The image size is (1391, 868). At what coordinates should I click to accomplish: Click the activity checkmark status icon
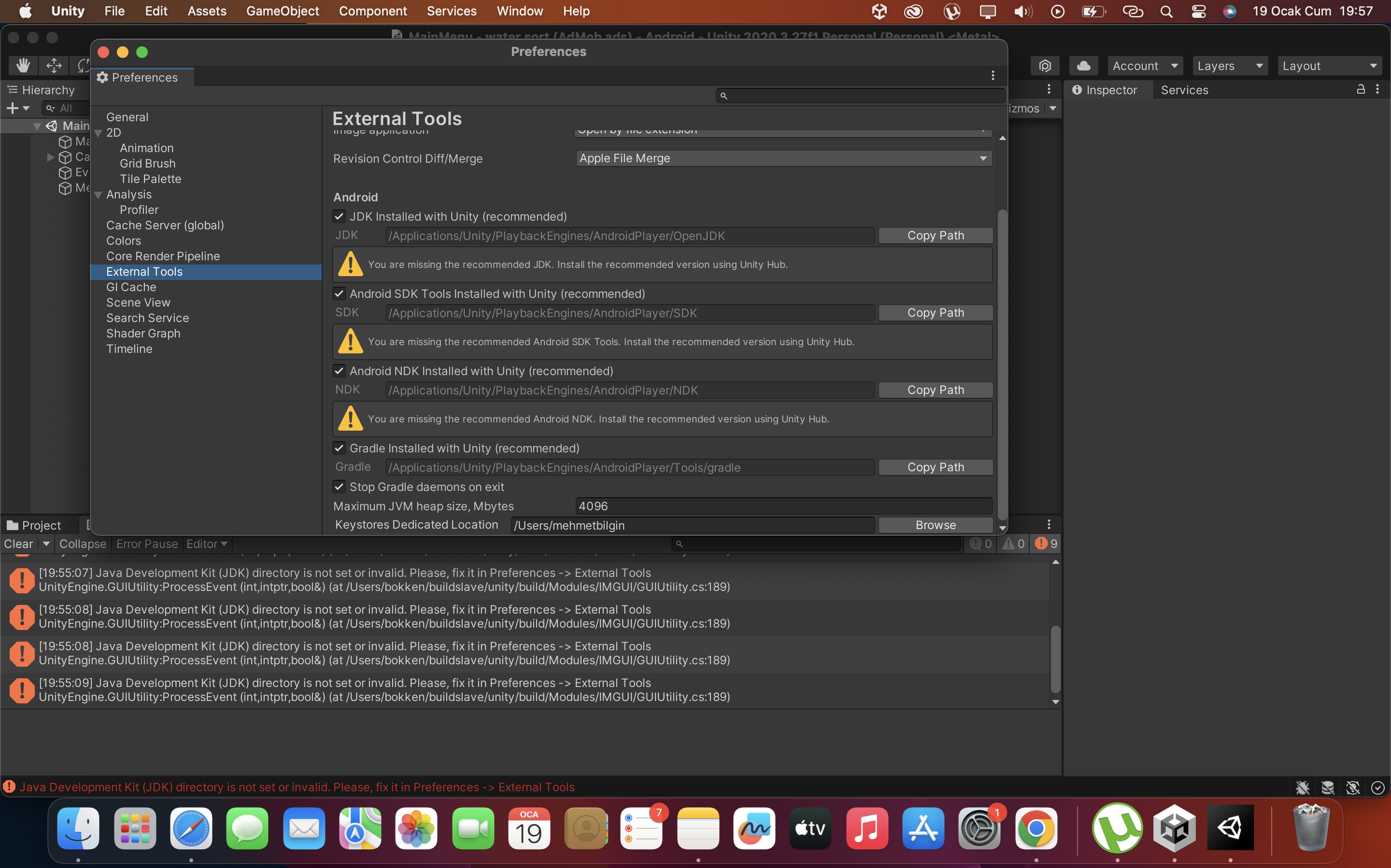click(x=1377, y=788)
